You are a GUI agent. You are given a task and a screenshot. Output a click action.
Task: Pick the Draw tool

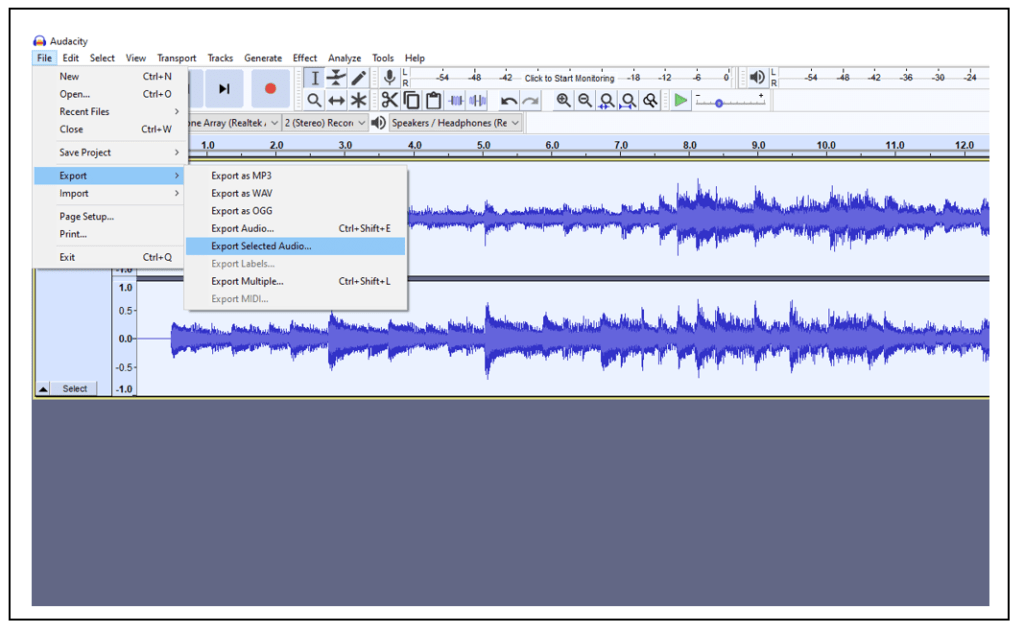coord(358,77)
